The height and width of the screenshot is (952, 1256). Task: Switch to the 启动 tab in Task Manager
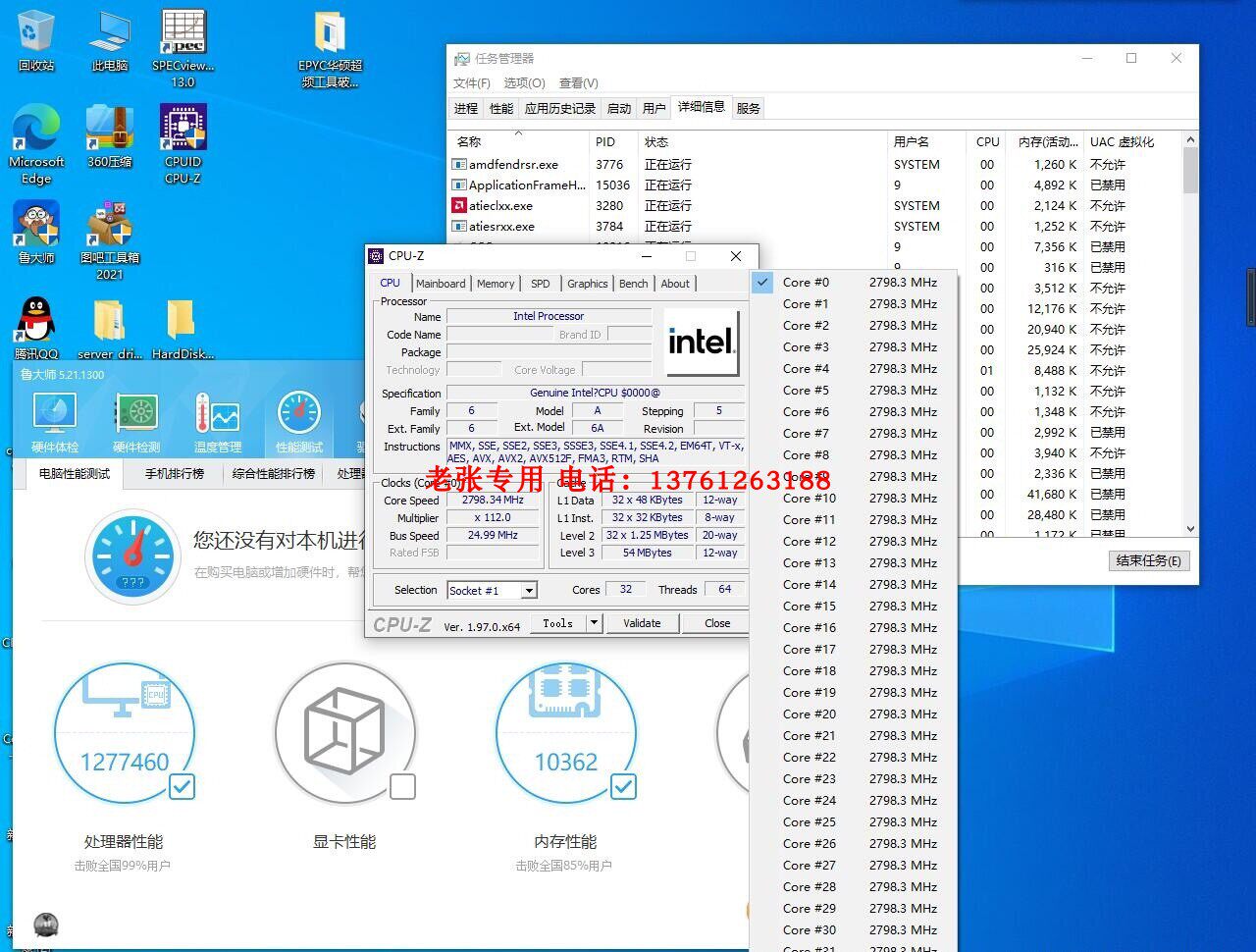pyautogui.click(x=619, y=109)
